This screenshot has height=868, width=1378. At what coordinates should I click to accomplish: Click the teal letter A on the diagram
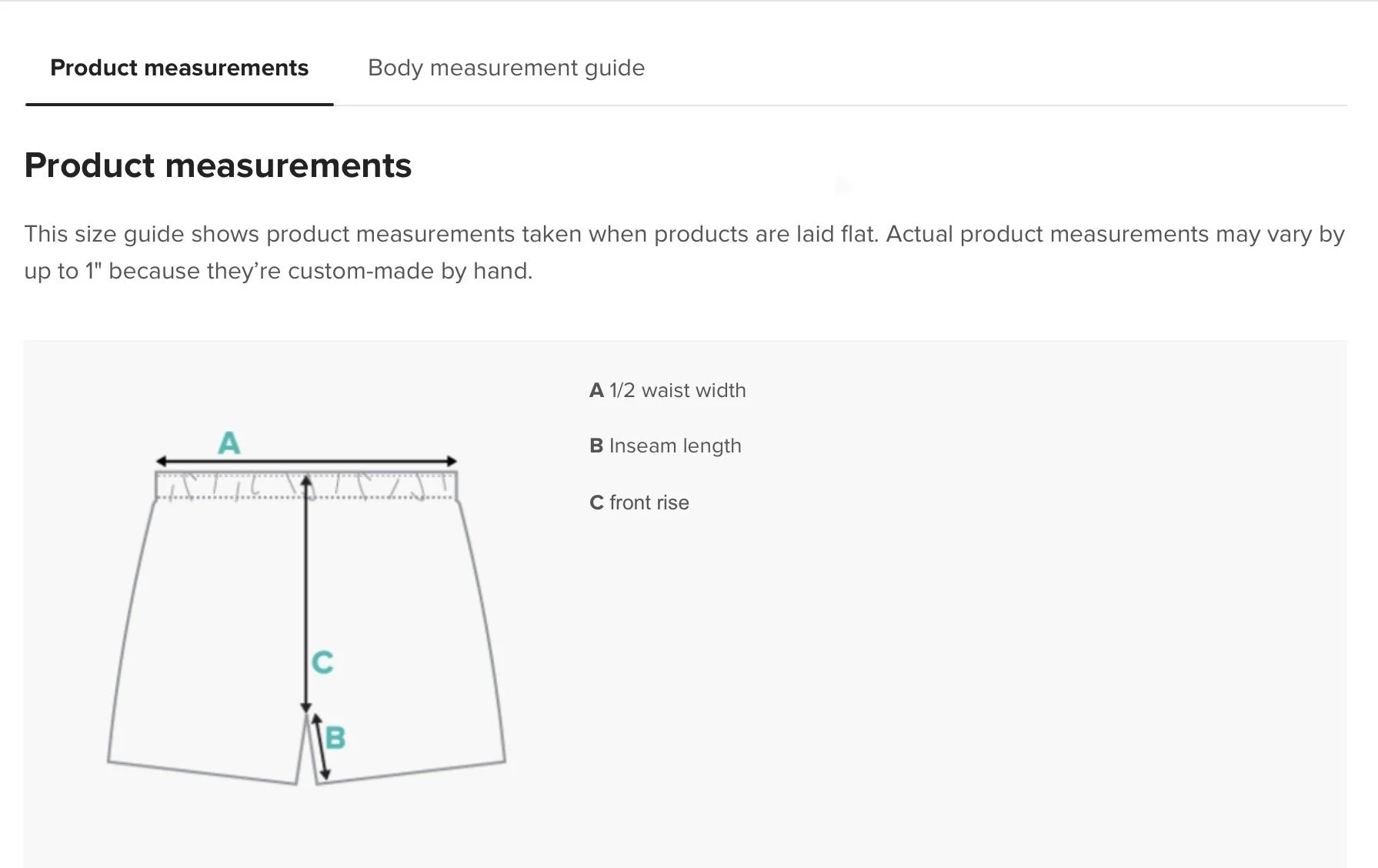[x=229, y=442]
